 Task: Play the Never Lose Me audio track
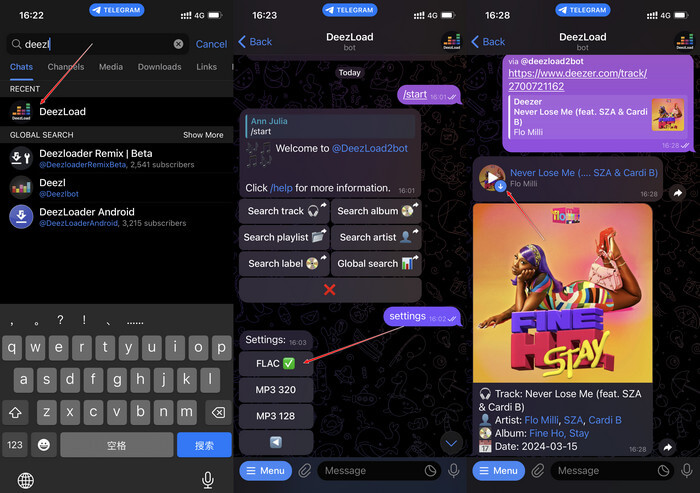492,177
